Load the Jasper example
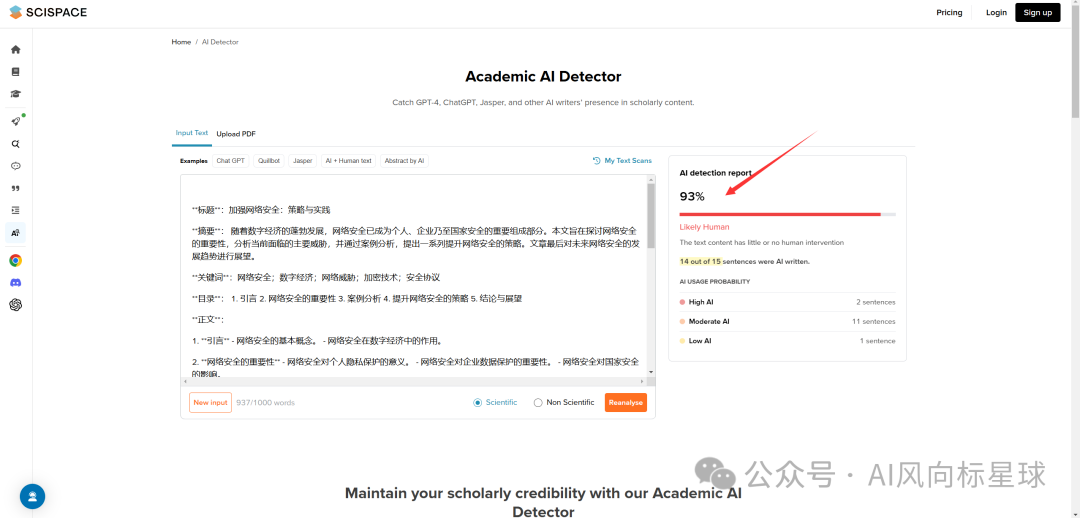This screenshot has height=518, width=1080. (302, 160)
